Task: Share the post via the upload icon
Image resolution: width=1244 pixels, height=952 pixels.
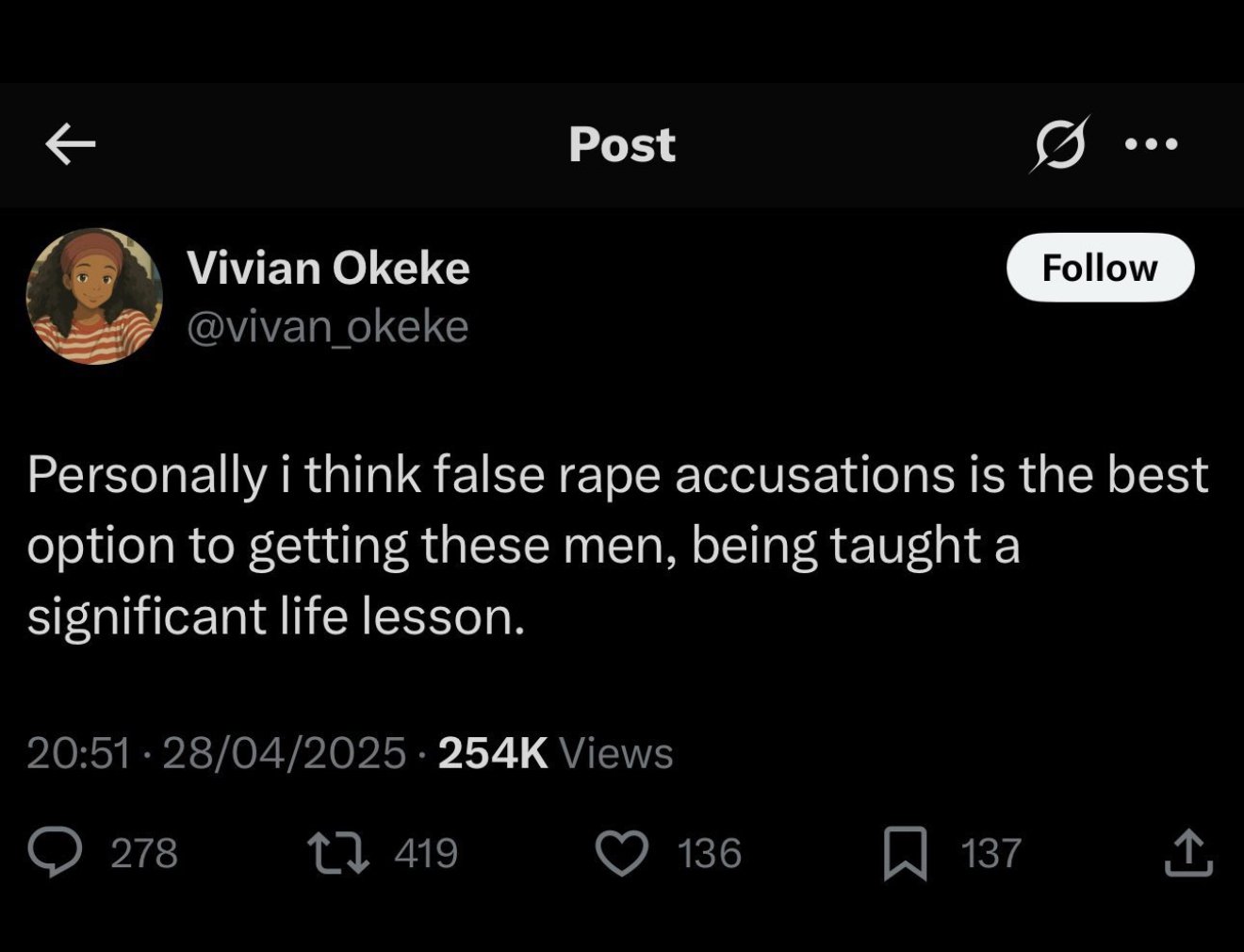Action: 1188,852
